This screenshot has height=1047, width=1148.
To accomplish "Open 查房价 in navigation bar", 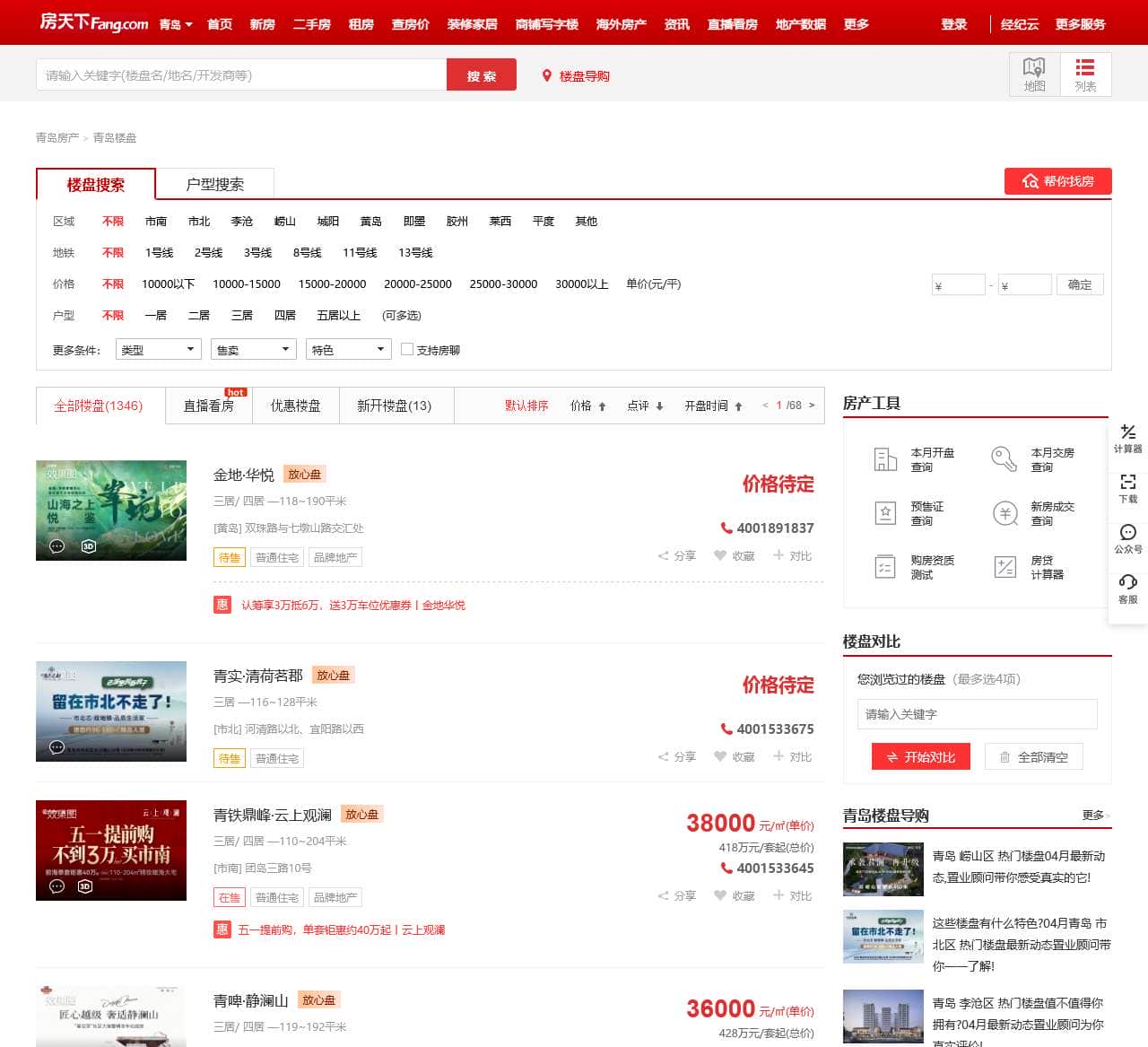I will (411, 24).
